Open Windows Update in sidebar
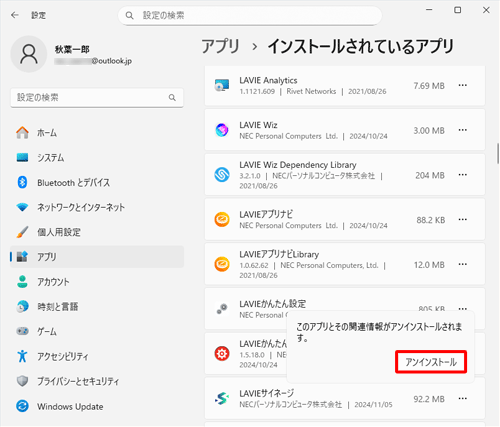The image size is (500, 427). tap(97, 406)
